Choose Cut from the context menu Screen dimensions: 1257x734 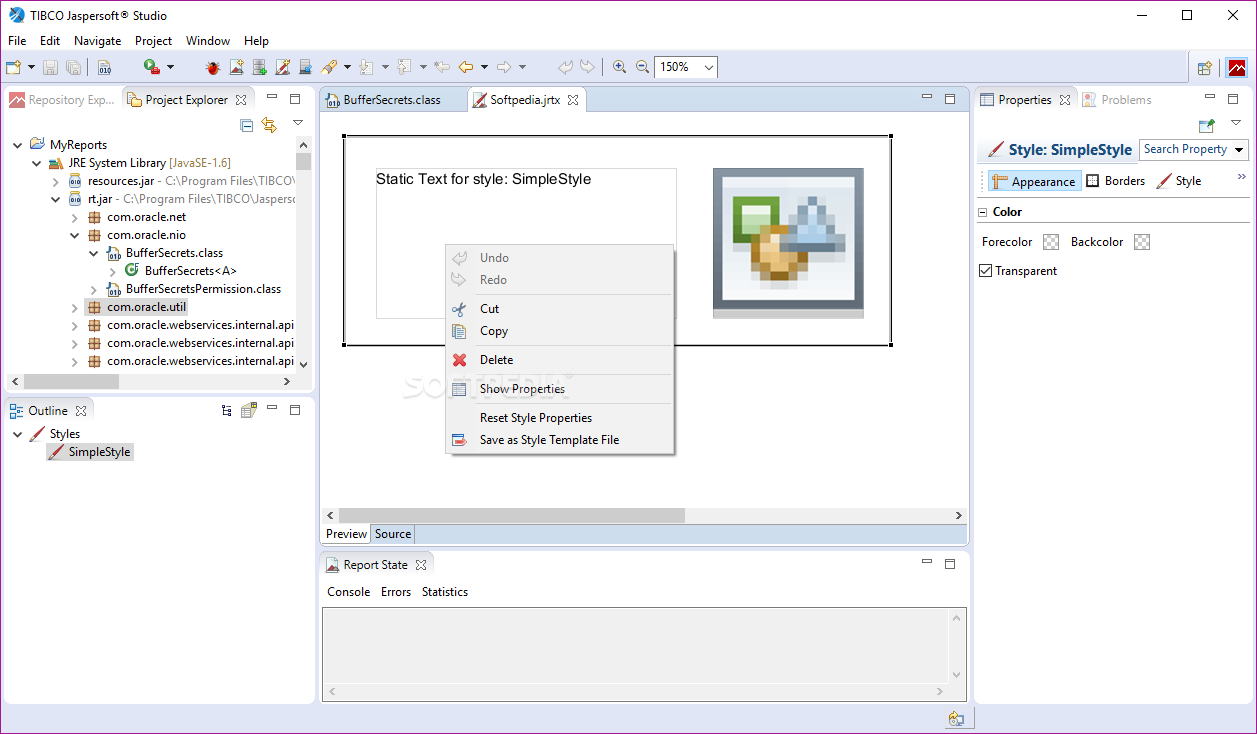click(x=560, y=309)
